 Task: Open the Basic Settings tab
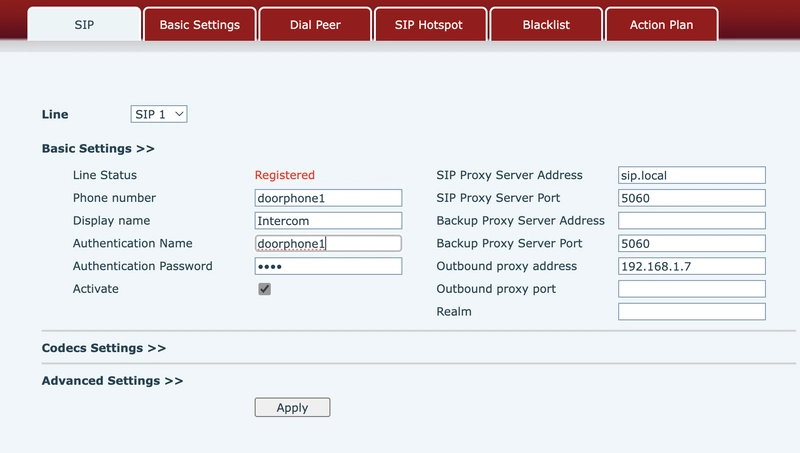199,24
